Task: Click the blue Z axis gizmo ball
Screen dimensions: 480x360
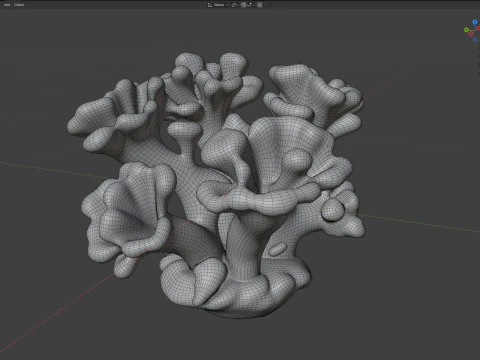Action: tap(475, 22)
